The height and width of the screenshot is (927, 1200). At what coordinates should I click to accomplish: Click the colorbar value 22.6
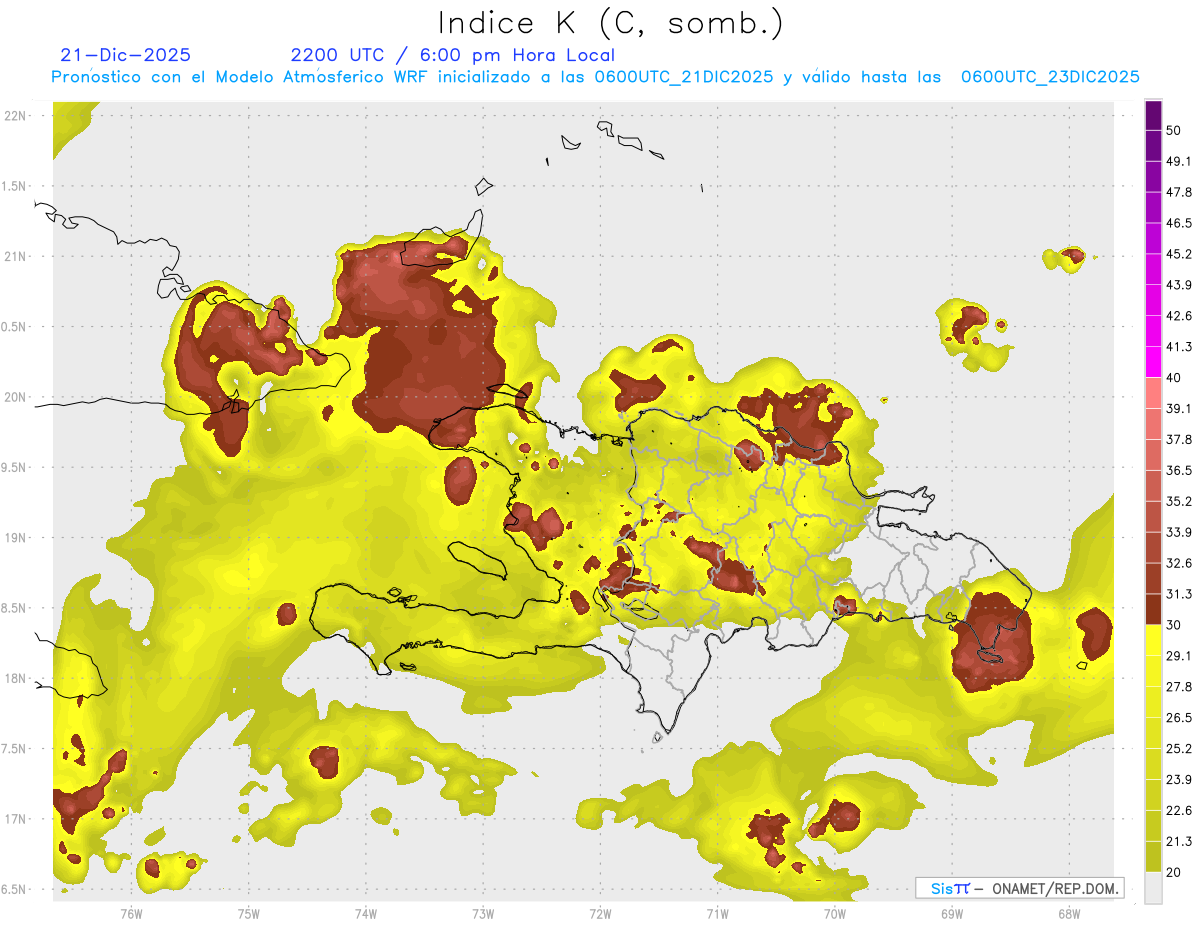[x=1179, y=811]
